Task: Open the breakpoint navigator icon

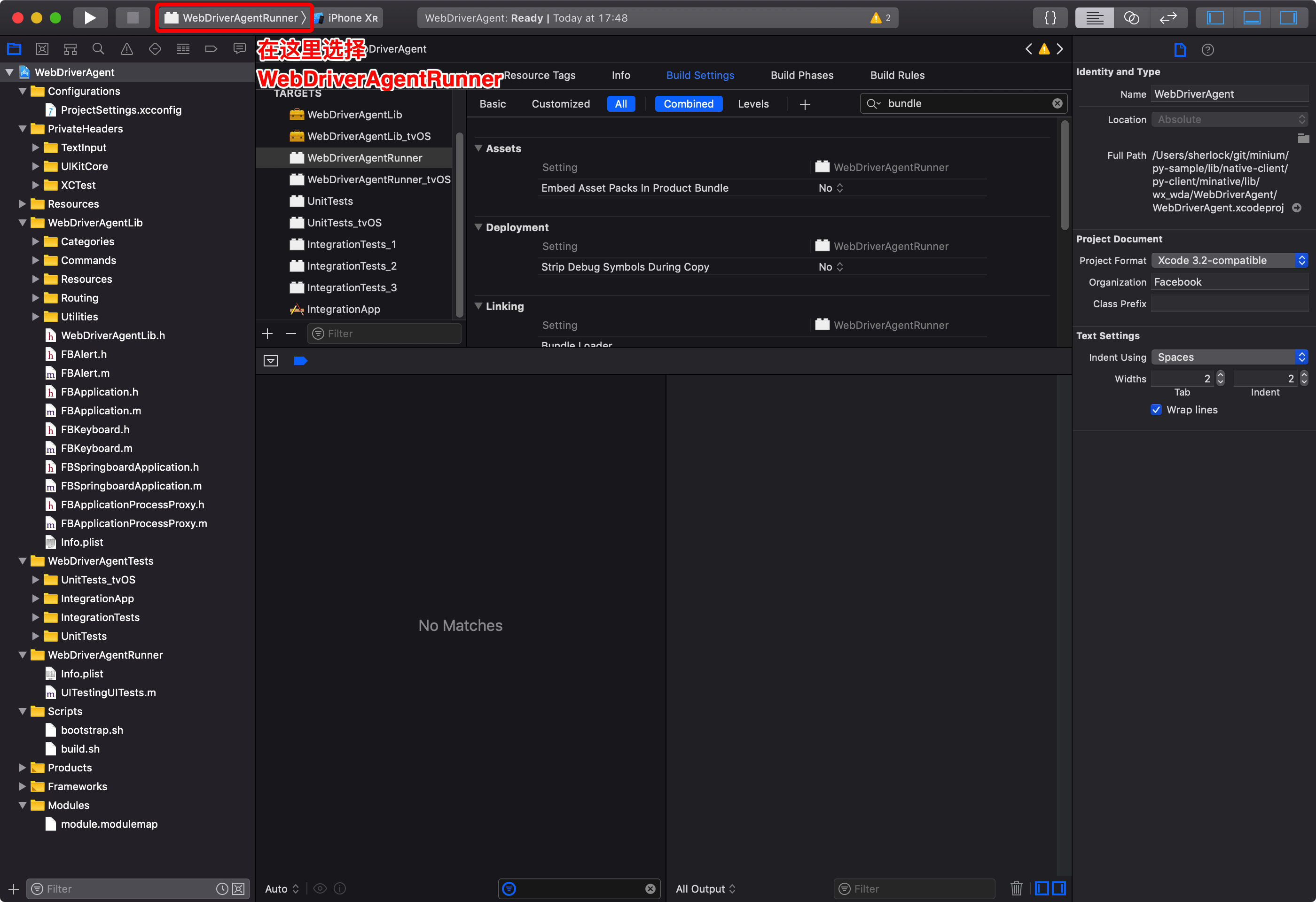Action: (211, 49)
